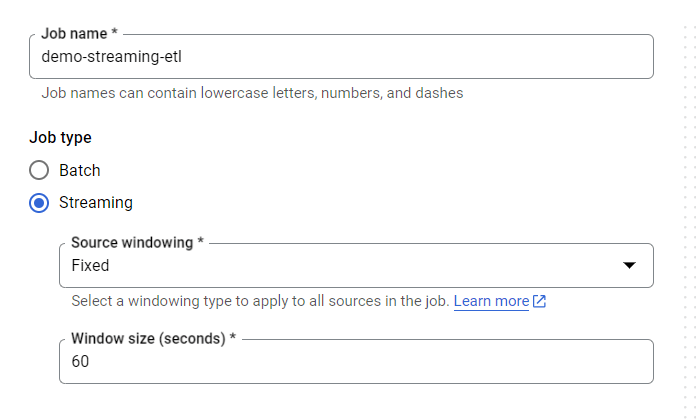Focus the Window size (seconds) field
Screen dimensions: 696x419
tap(355, 362)
